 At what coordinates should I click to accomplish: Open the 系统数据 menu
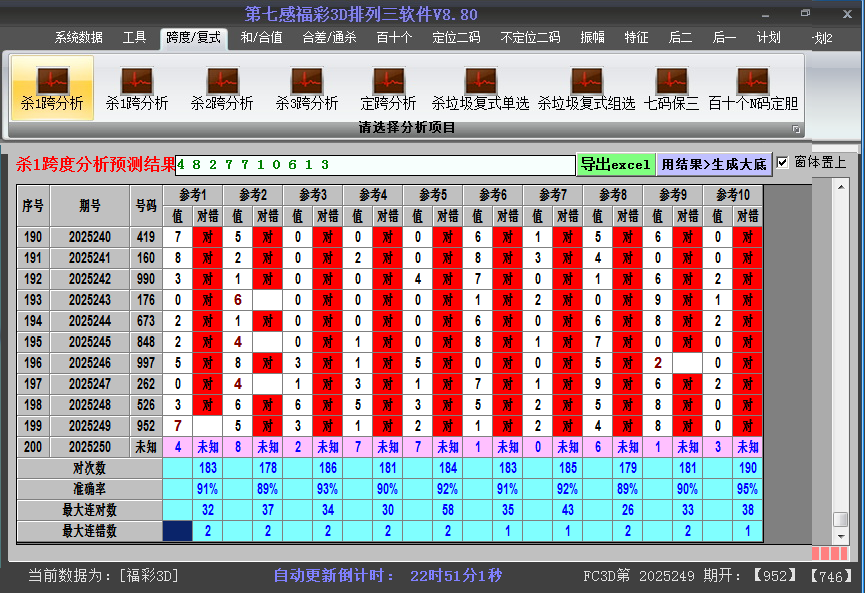(78, 38)
